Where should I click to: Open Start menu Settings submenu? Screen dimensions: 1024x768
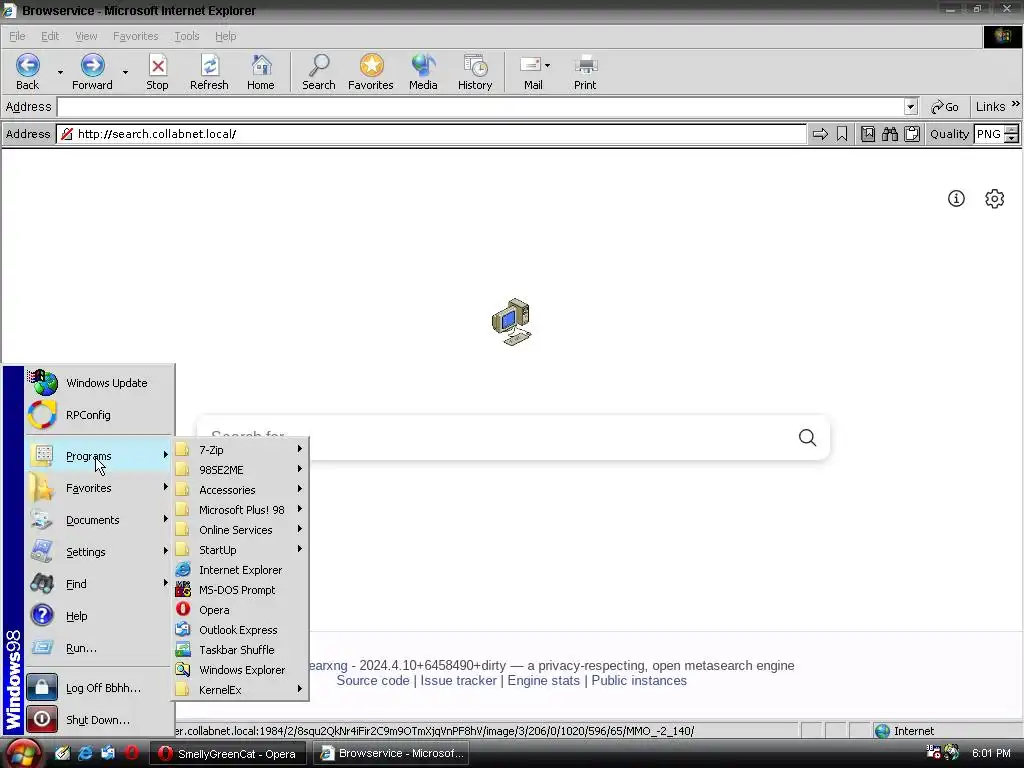click(99, 552)
